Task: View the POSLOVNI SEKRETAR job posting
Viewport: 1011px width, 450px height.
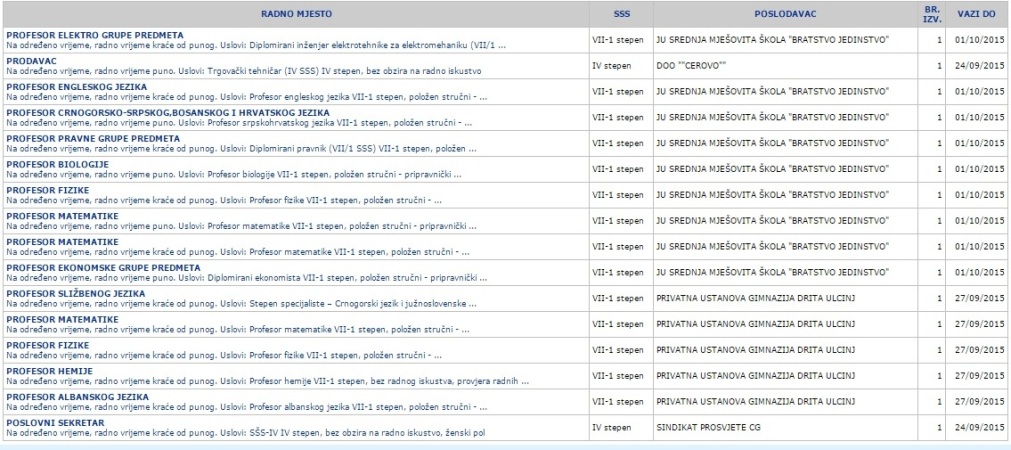Action: 55,423
